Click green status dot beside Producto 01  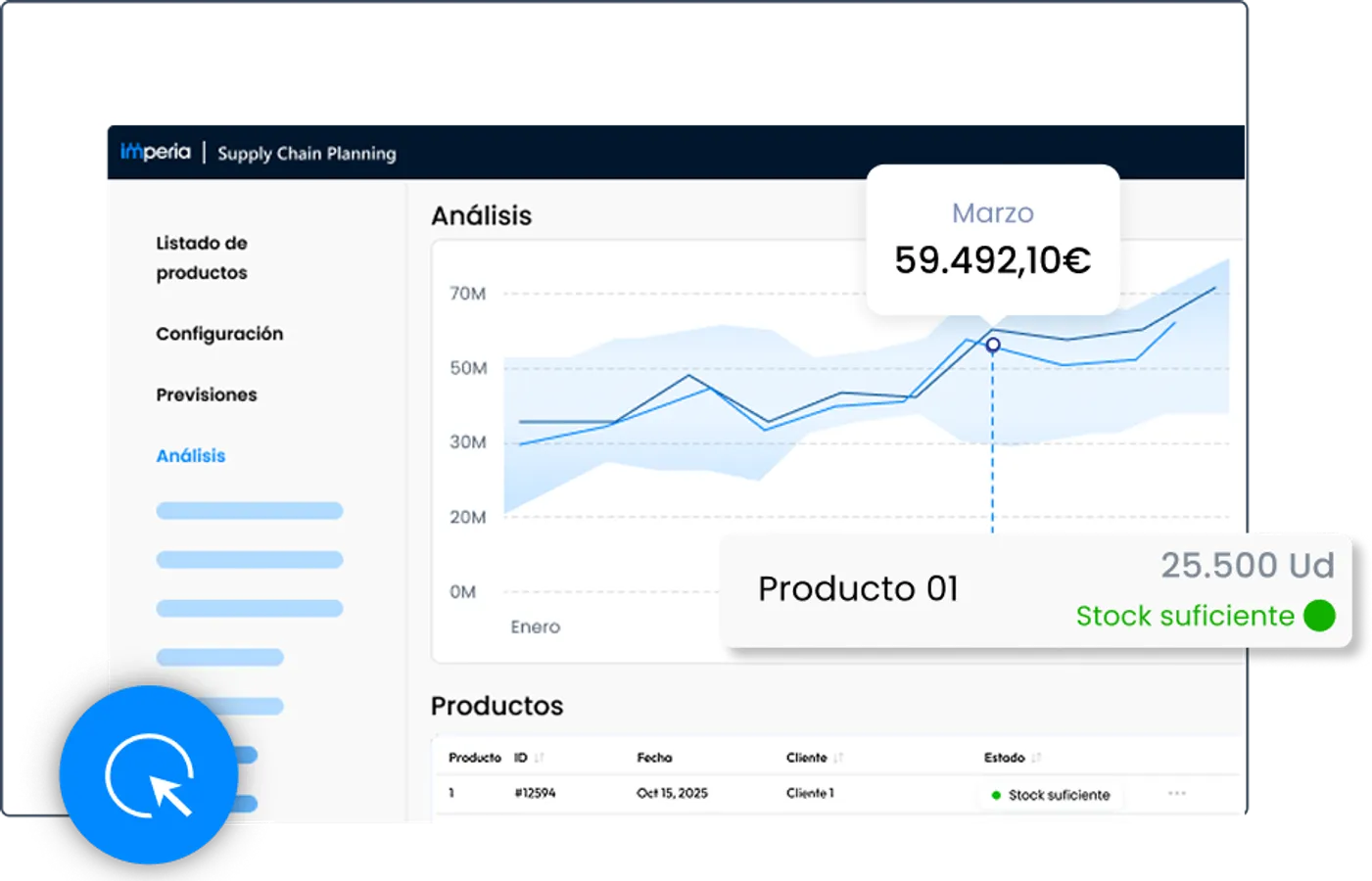(x=1319, y=616)
